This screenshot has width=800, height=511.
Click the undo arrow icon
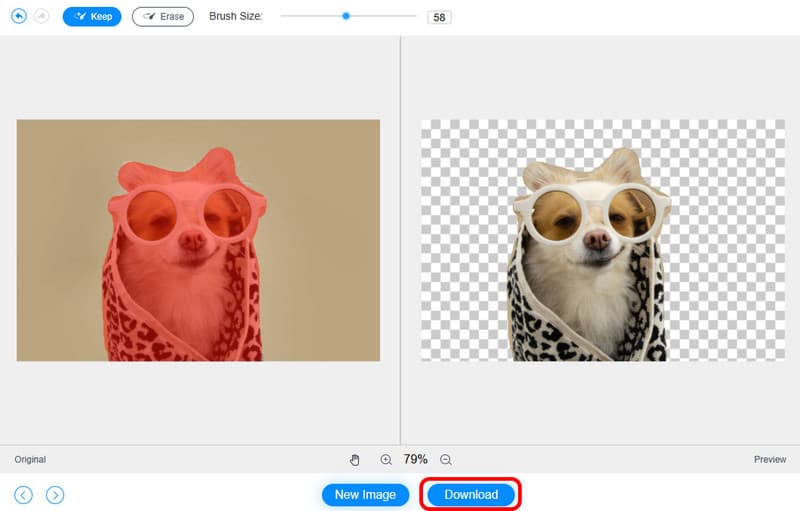pos(19,17)
